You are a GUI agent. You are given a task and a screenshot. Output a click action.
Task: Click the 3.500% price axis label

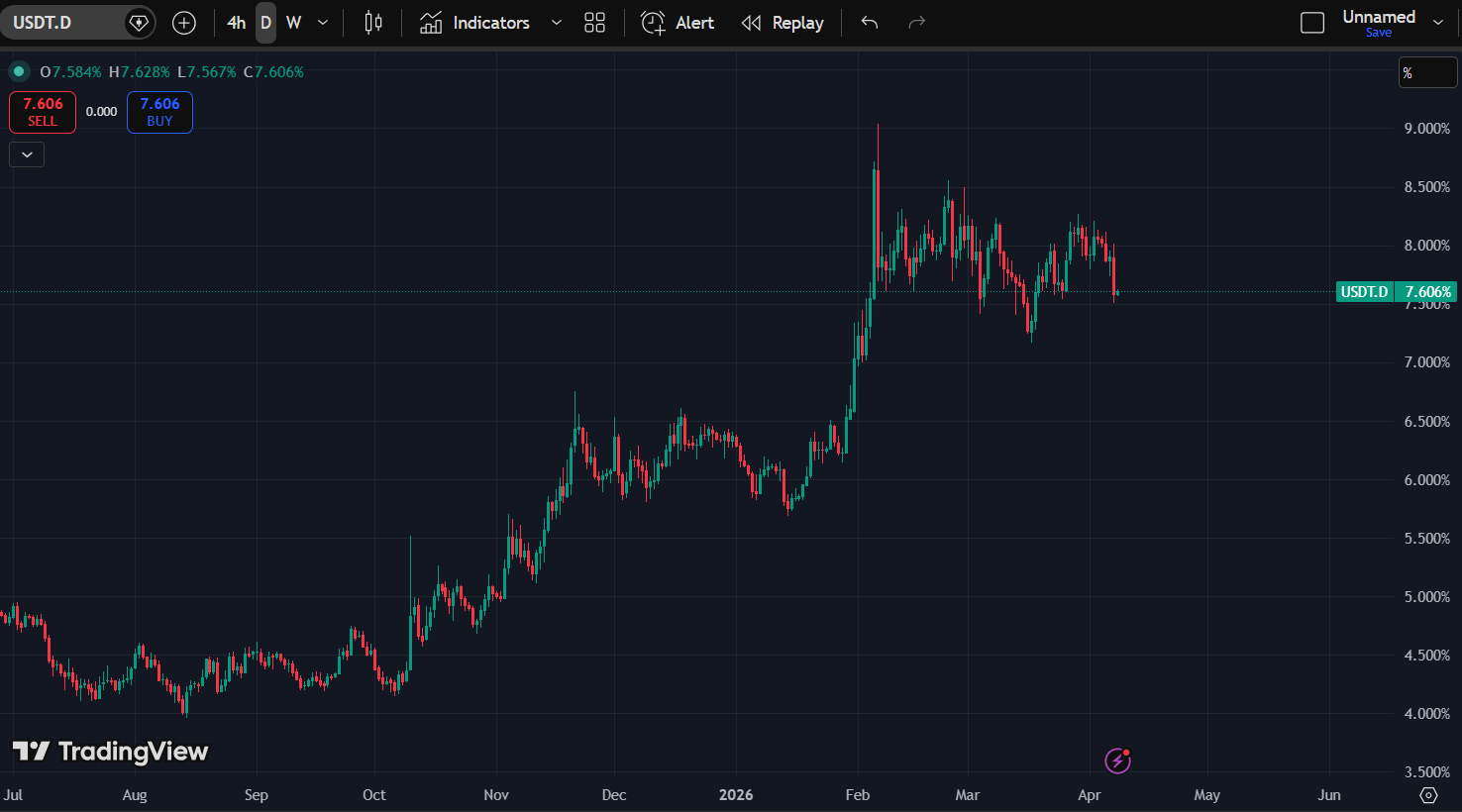pos(1426,772)
